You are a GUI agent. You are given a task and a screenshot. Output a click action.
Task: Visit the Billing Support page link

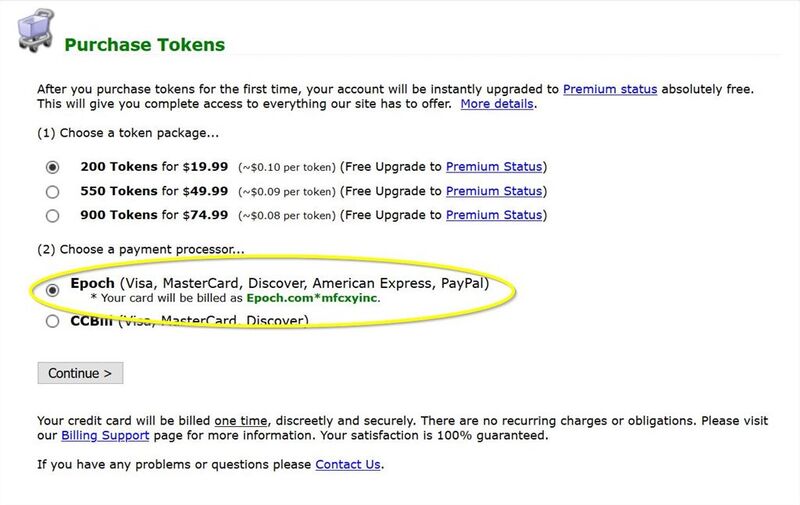tap(105, 436)
